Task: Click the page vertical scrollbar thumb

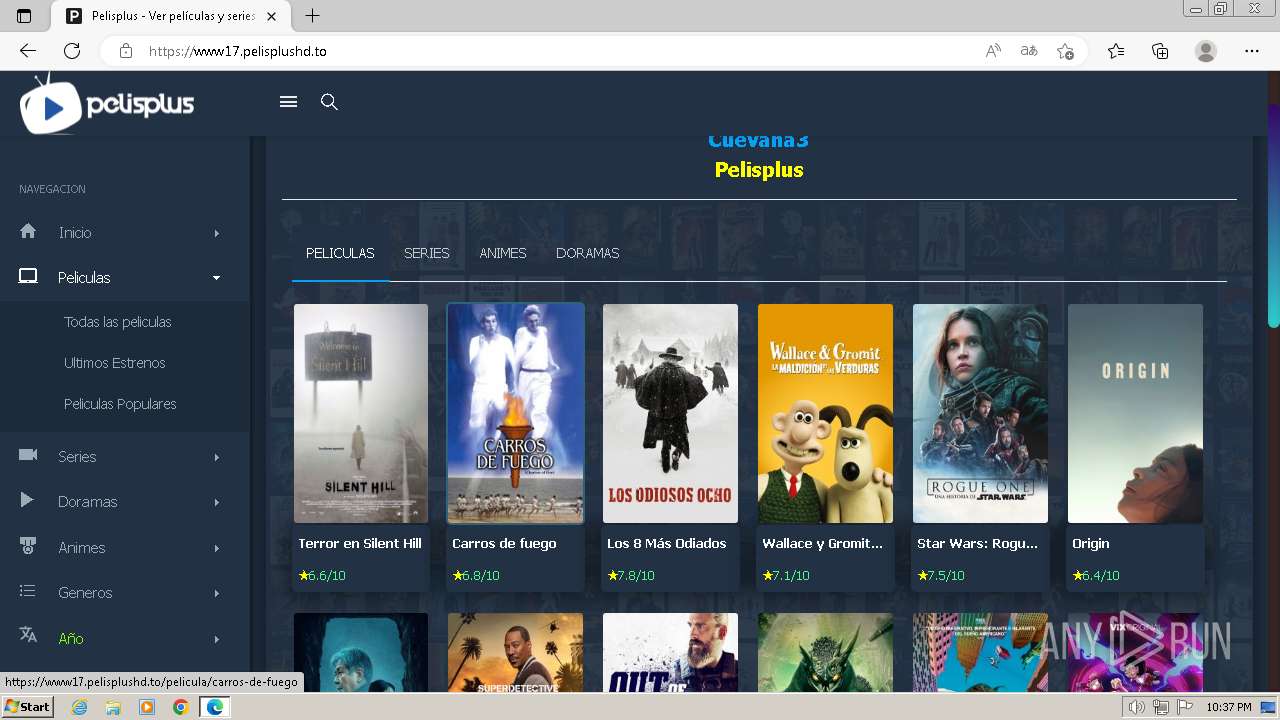Action: point(1273,215)
